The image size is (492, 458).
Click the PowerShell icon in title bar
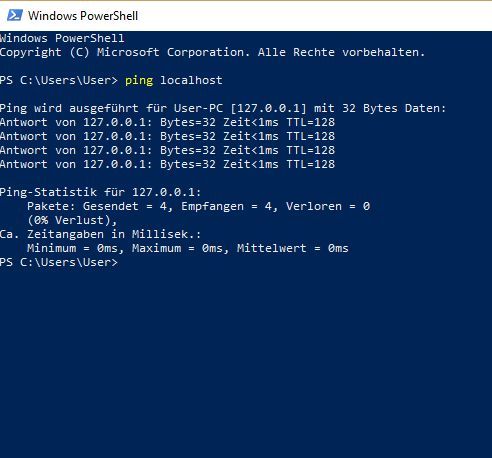tap(15, 15)
